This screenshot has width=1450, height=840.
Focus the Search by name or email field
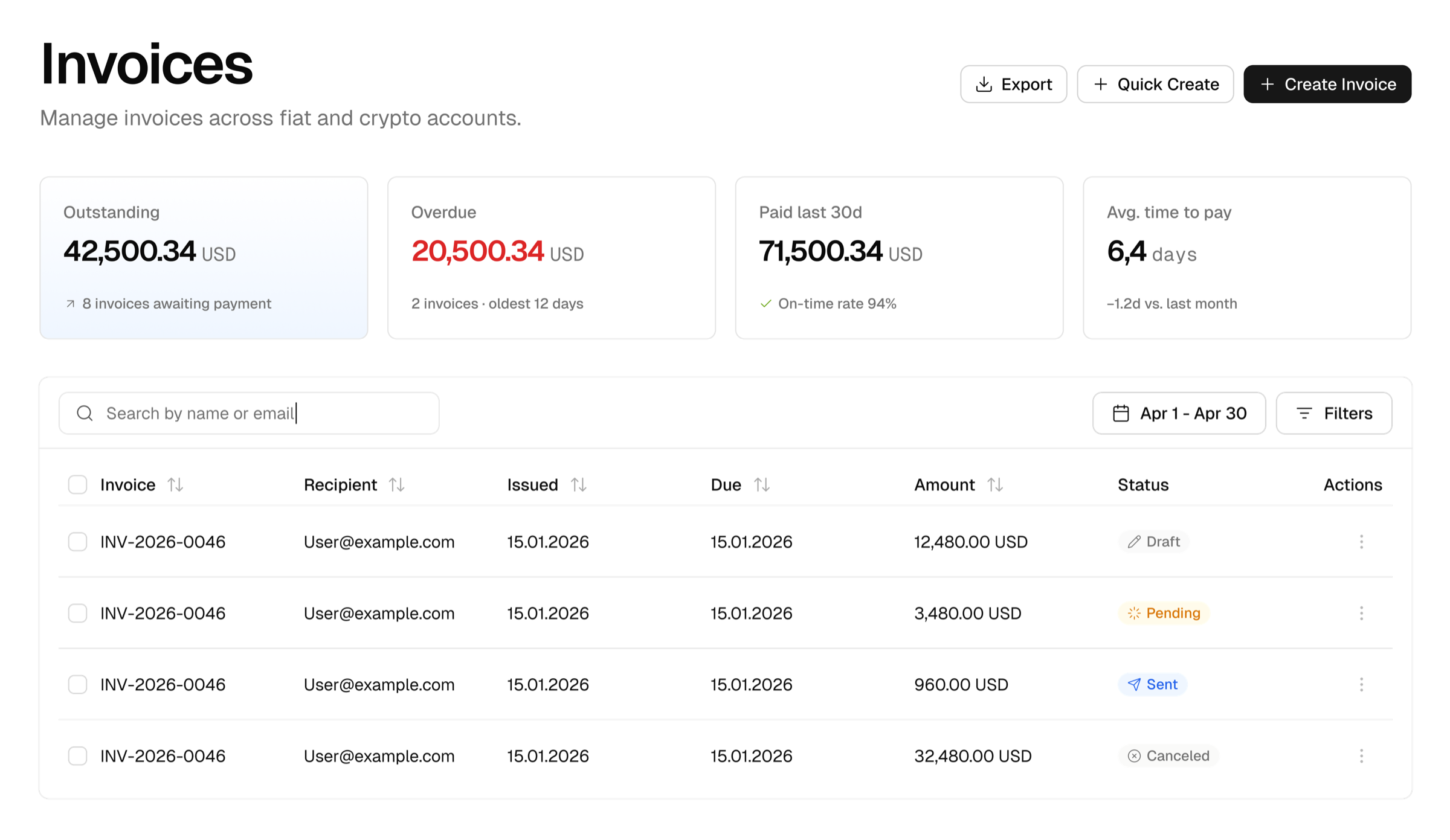pyautogui.click(x=249, y=413)
